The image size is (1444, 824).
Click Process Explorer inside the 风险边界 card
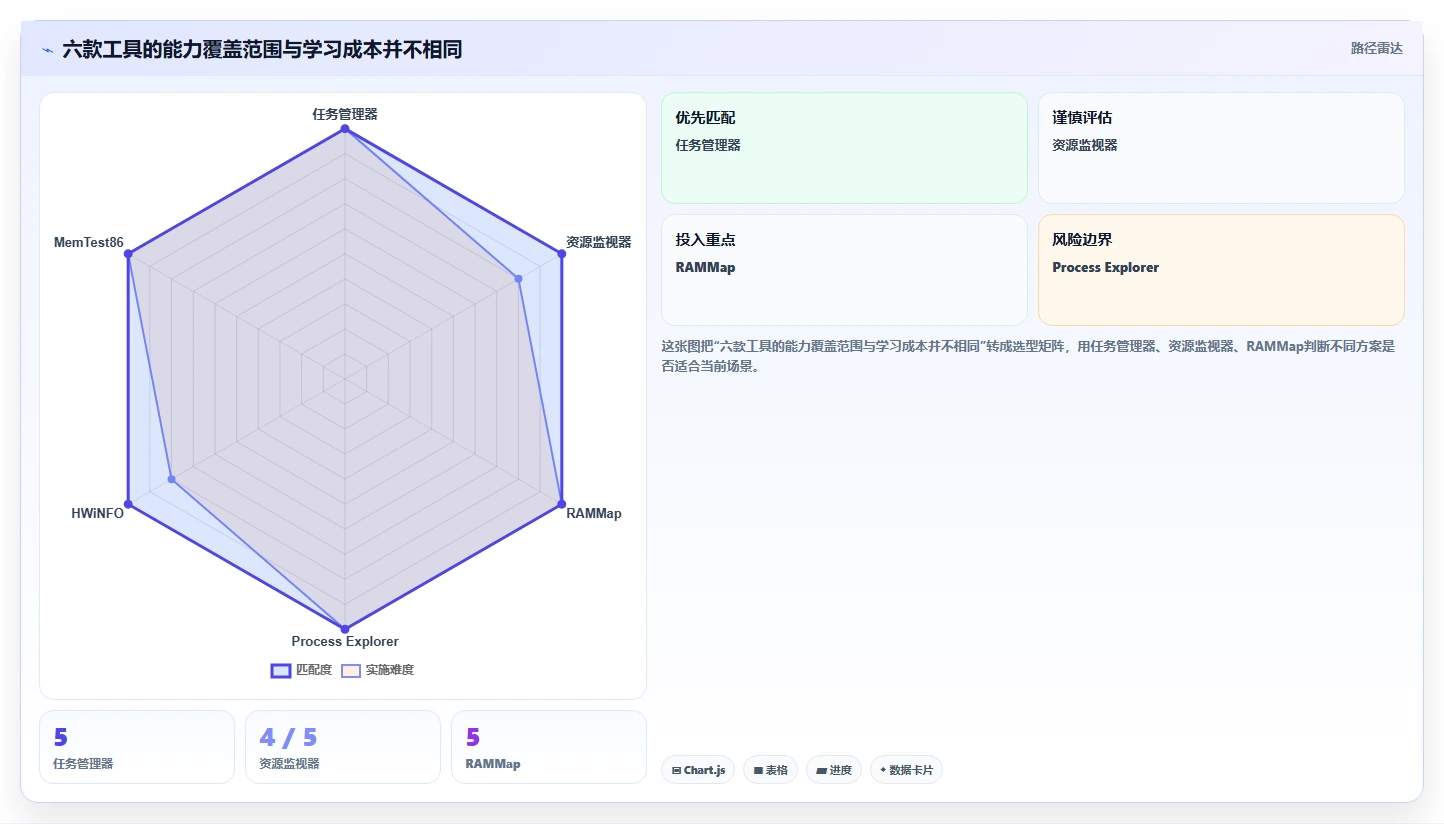pyautogui.click(x=1106, y=267)
